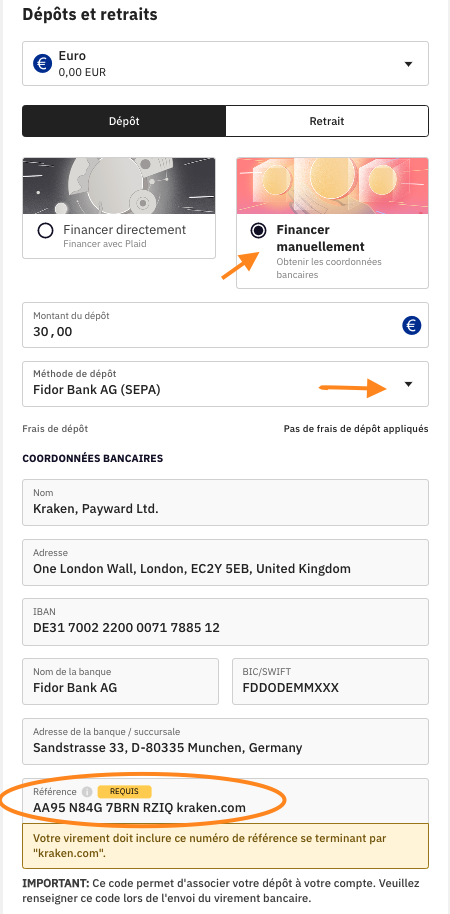Click the yellow REQUIS badge
Screen dimensions: 450x914
124,792
